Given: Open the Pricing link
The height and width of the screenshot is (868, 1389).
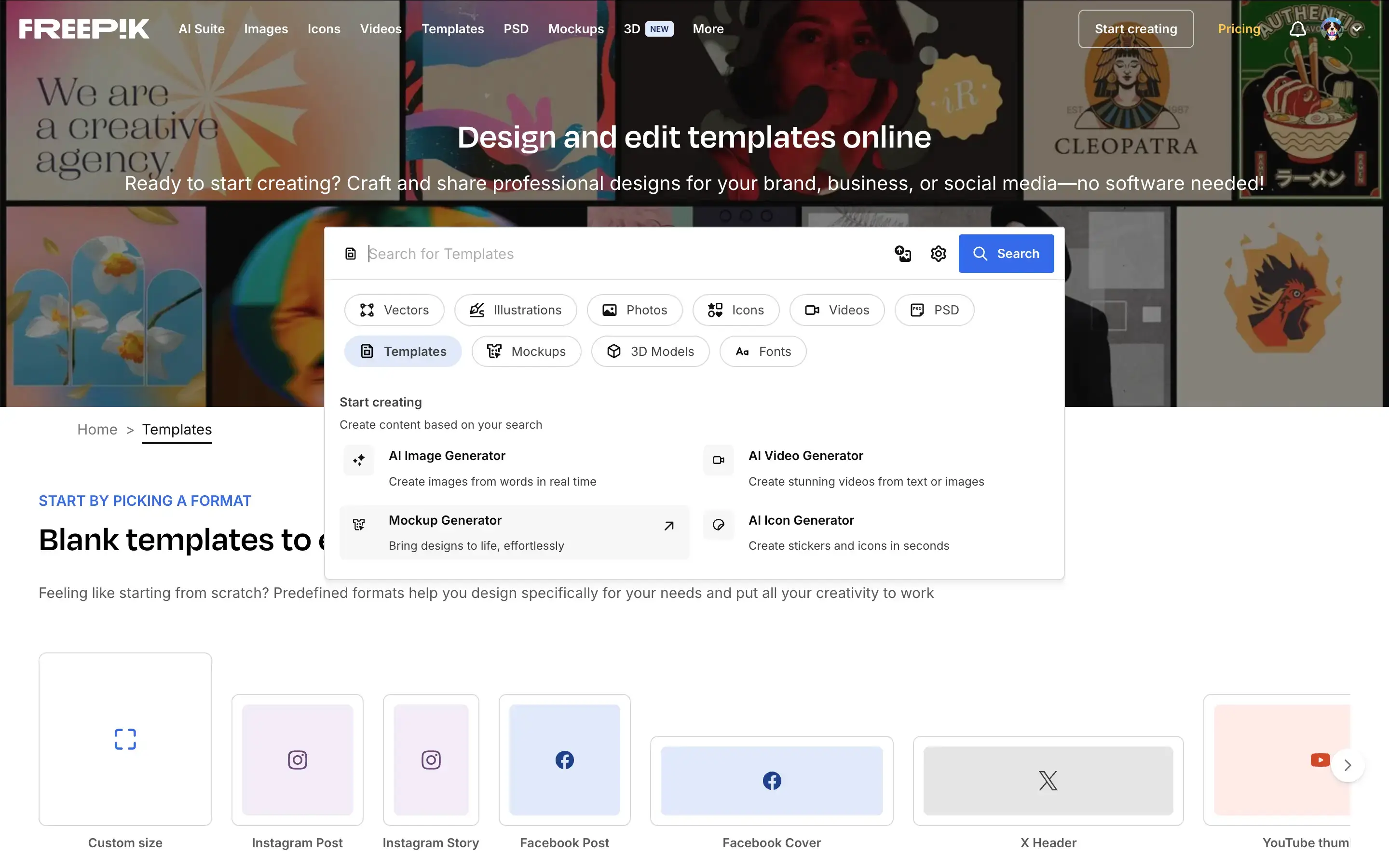Looking at the screenshot, I should point(1239,29).
